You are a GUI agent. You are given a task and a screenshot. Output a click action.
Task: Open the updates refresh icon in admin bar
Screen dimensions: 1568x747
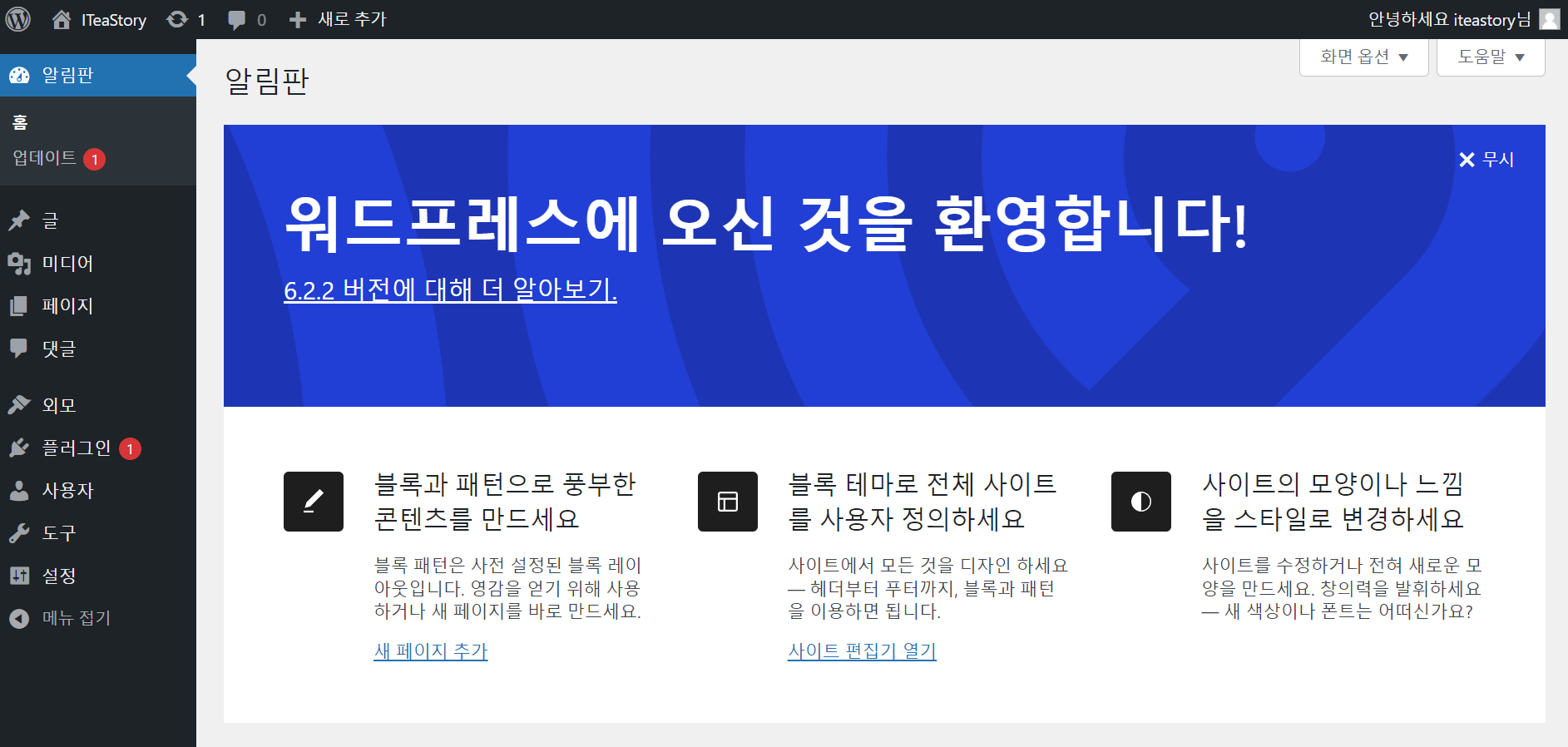point(177,19)
